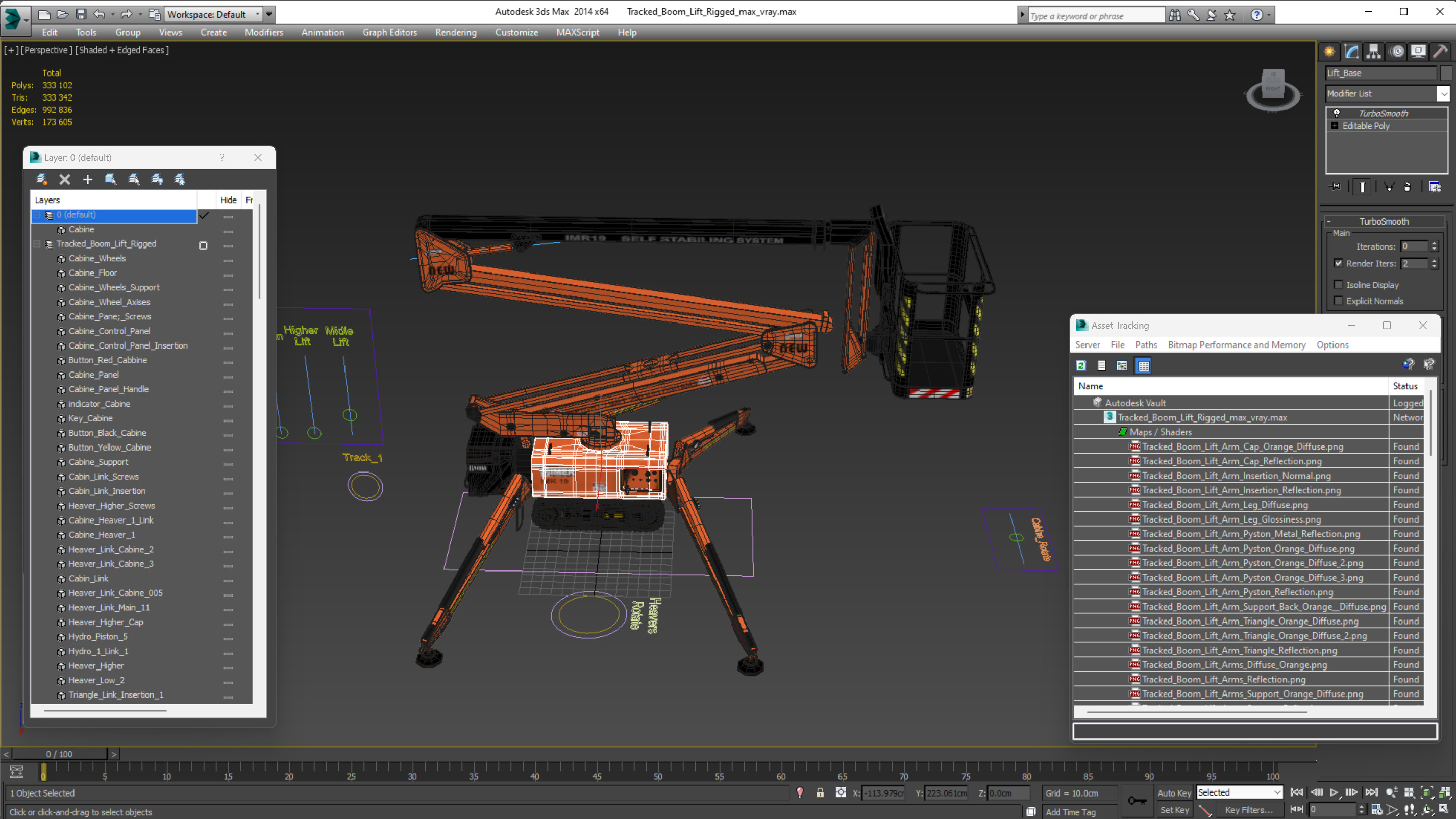This screenshot has height=819, width=1456.
Task: Click the time slider at 0 / 100
Action: 59,754
